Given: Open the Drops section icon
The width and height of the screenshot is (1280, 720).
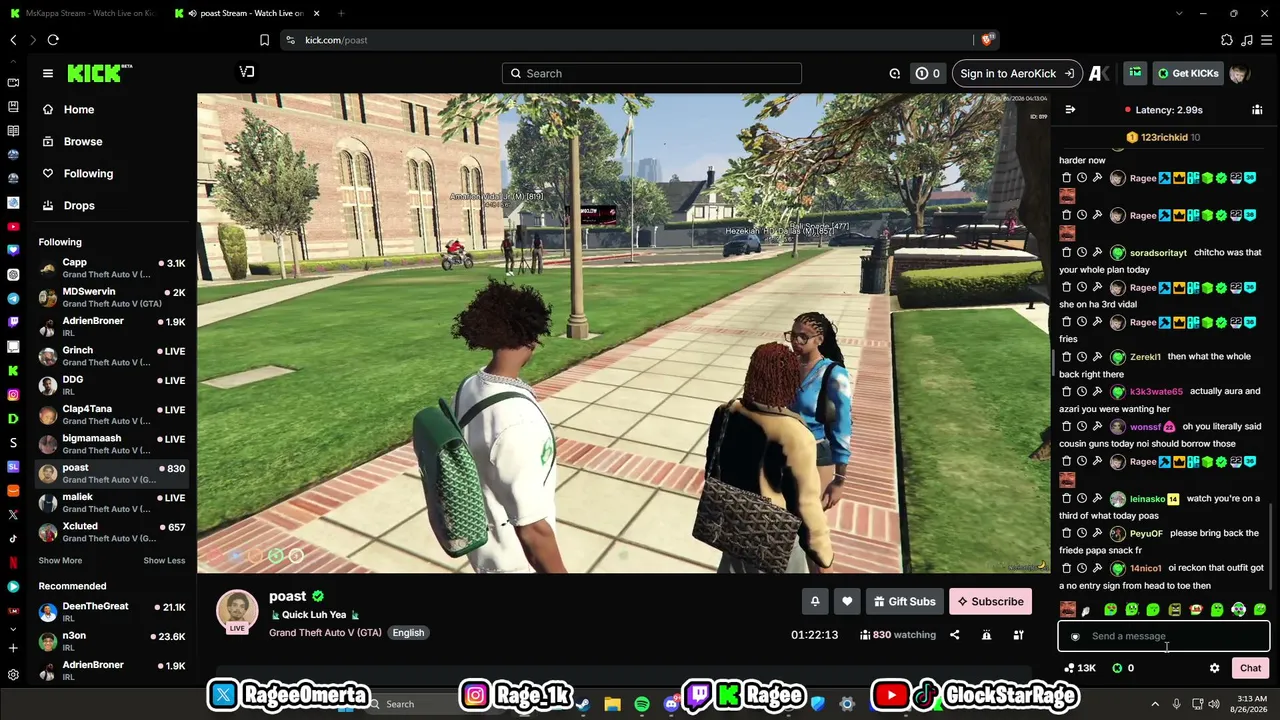Looking at the screenshot, I should tap(47, 206).
